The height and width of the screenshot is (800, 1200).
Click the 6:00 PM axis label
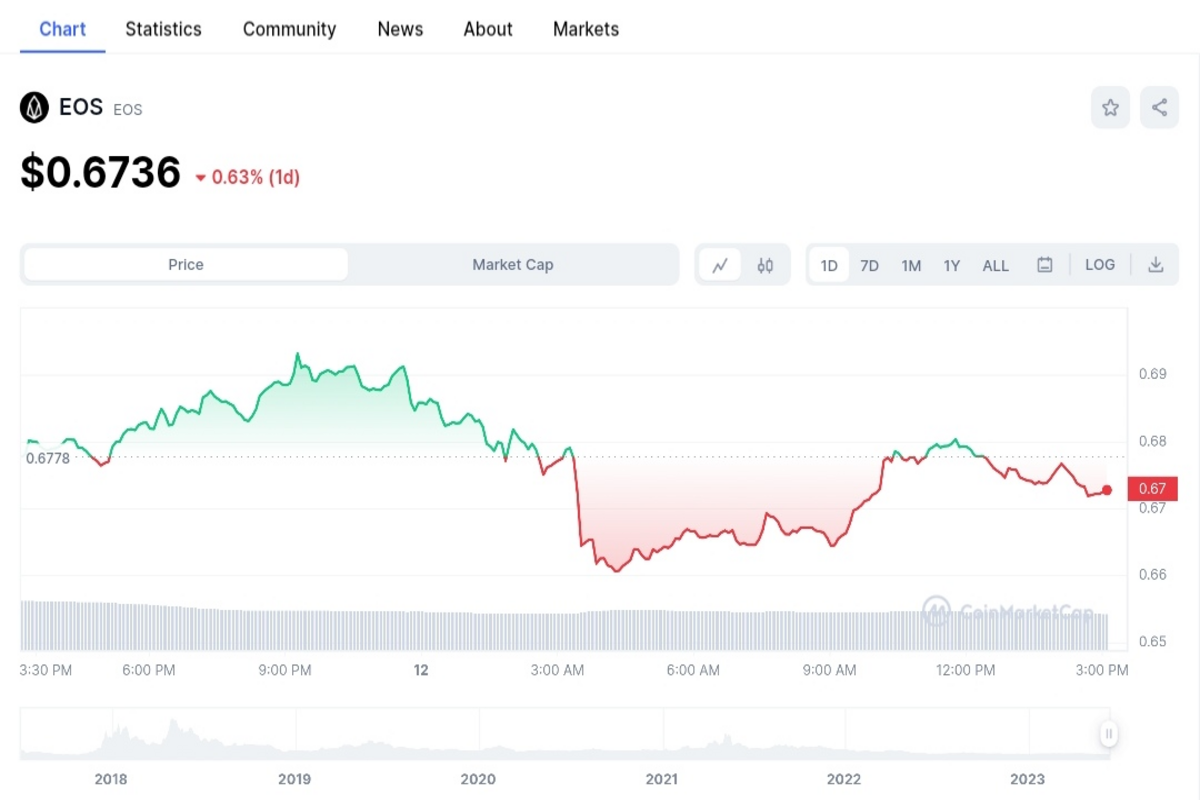click(149, 670)
